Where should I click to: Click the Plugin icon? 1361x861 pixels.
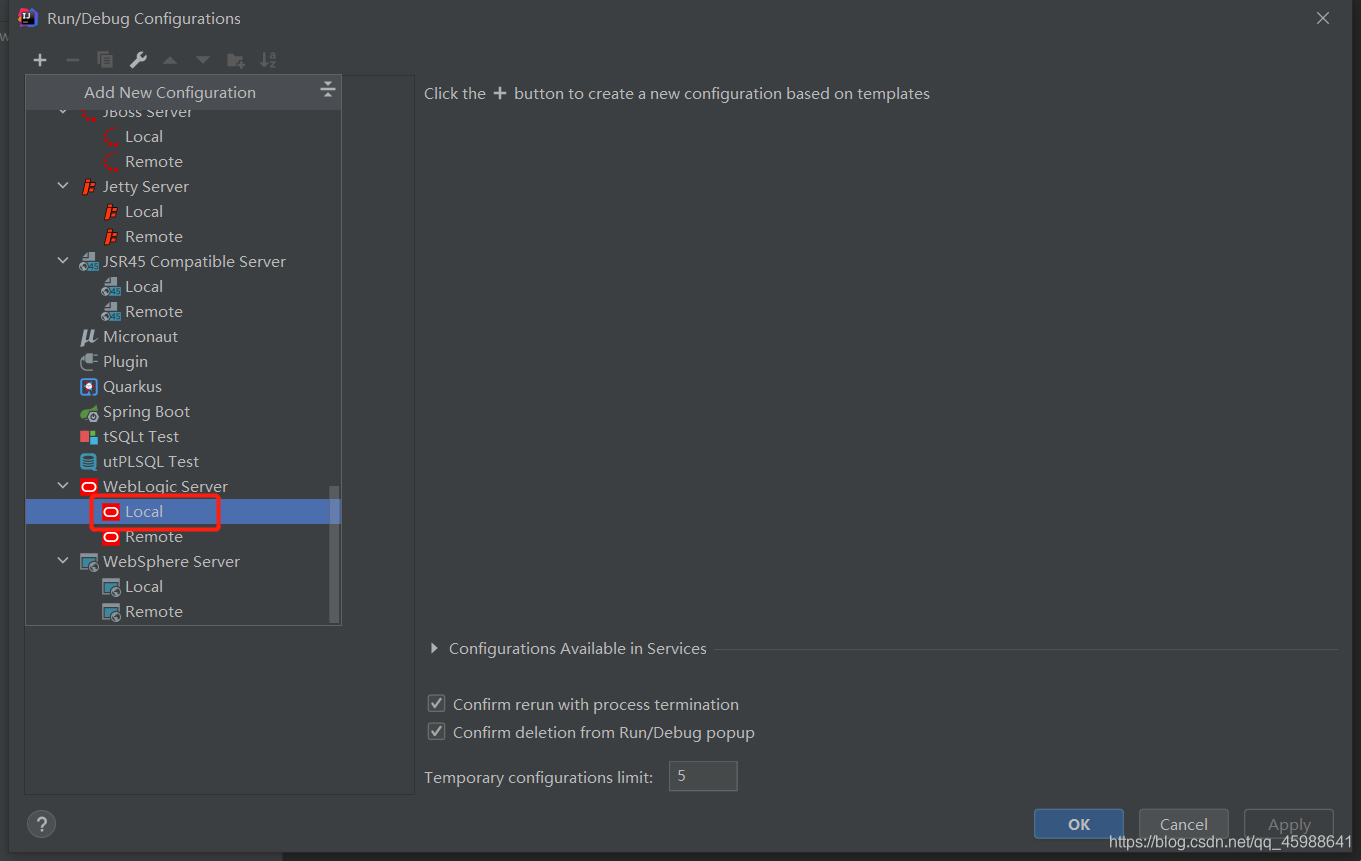[x=88, y=362]
